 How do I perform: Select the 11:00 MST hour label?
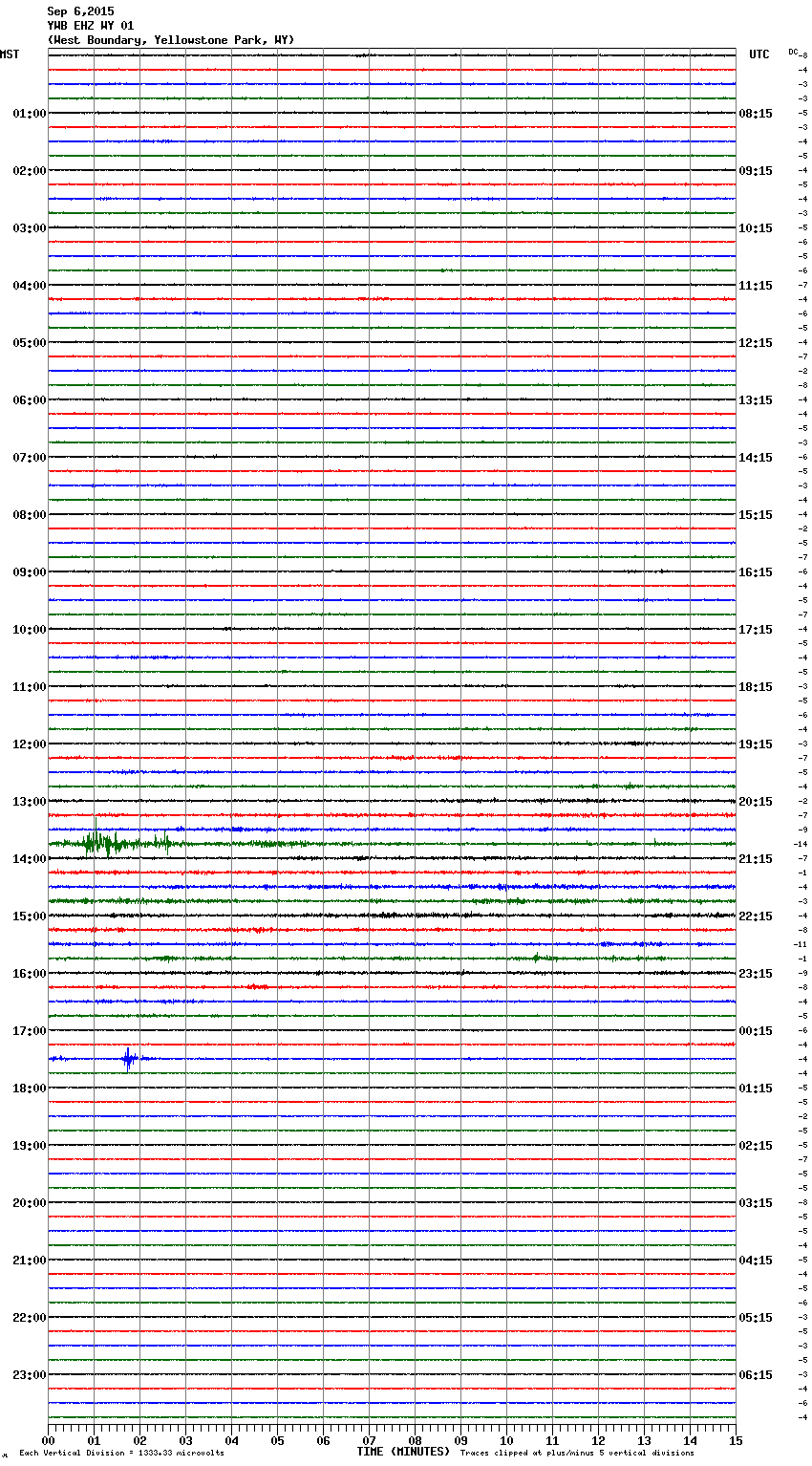(30, 687)
